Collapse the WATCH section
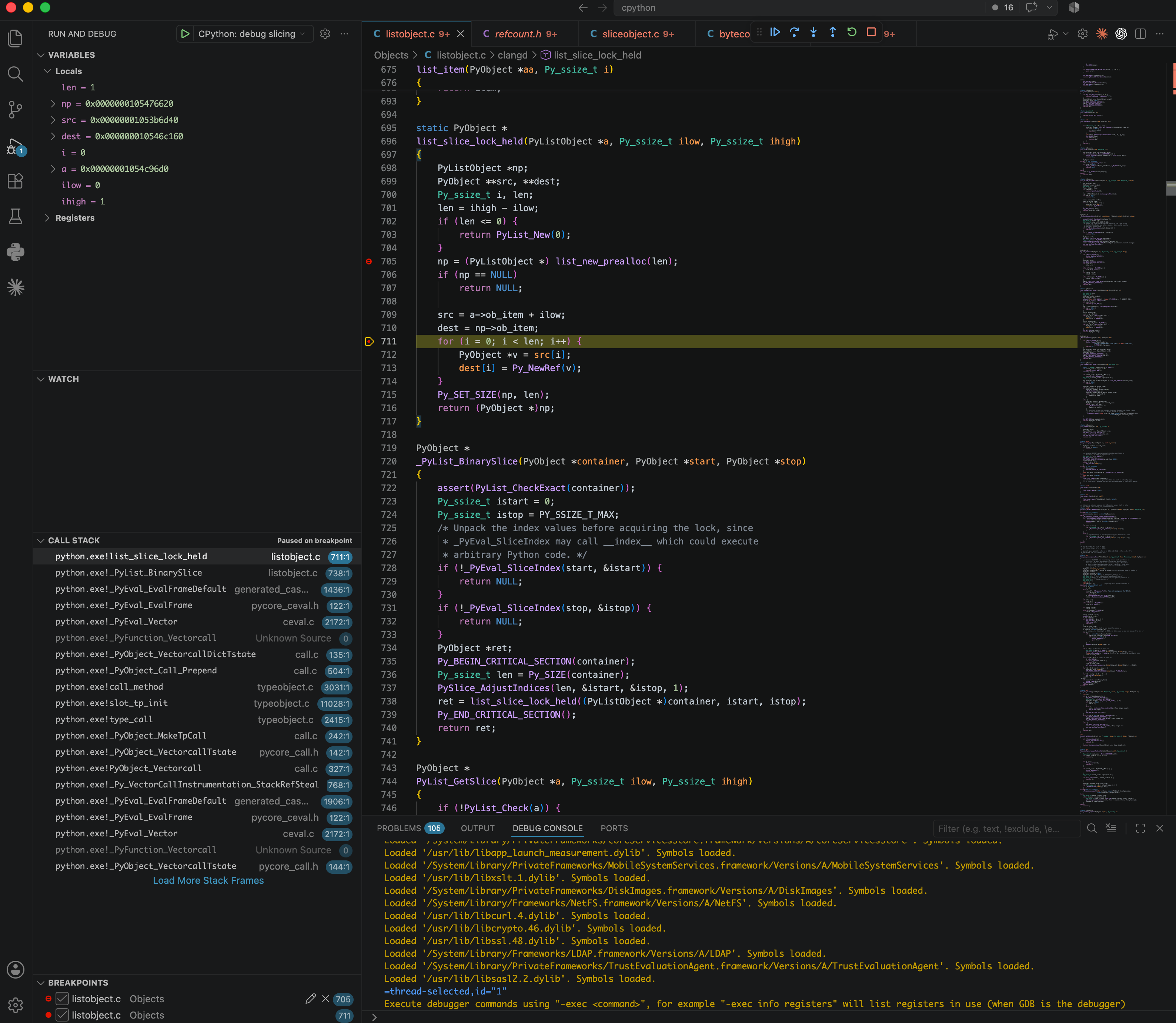 (40, 379)
